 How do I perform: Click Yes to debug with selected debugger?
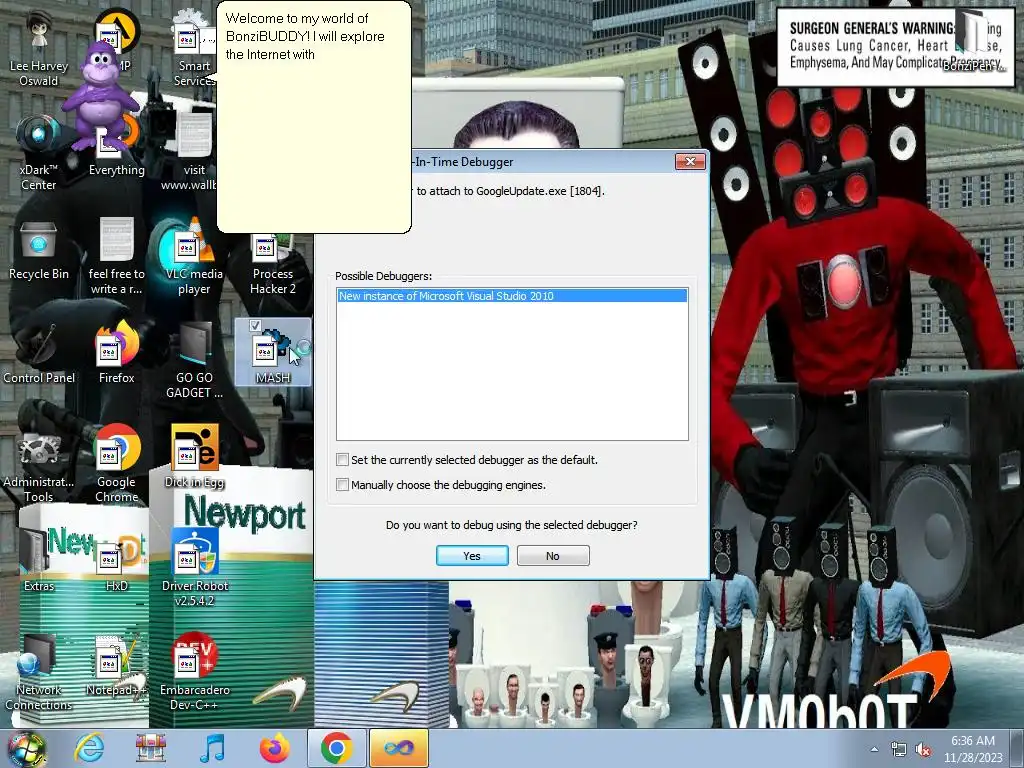point(472,556)
